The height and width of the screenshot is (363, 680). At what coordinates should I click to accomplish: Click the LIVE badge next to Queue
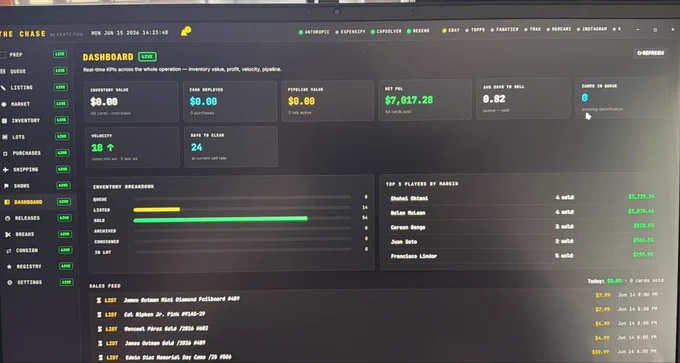tap(60, 71)
